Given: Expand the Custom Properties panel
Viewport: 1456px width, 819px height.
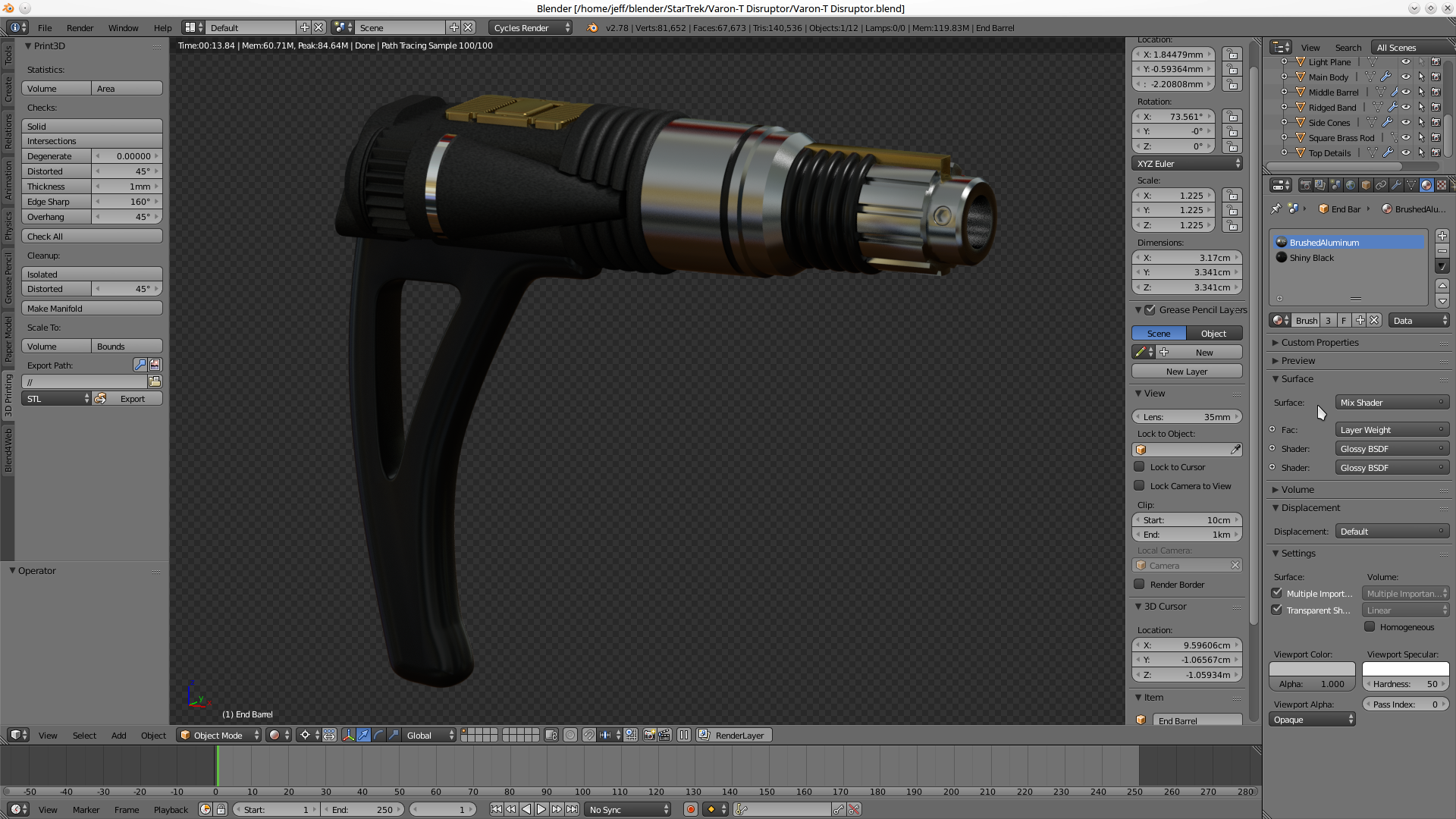Looking at the screenshot, I should pyautogui.click(x=1319, y=342).
